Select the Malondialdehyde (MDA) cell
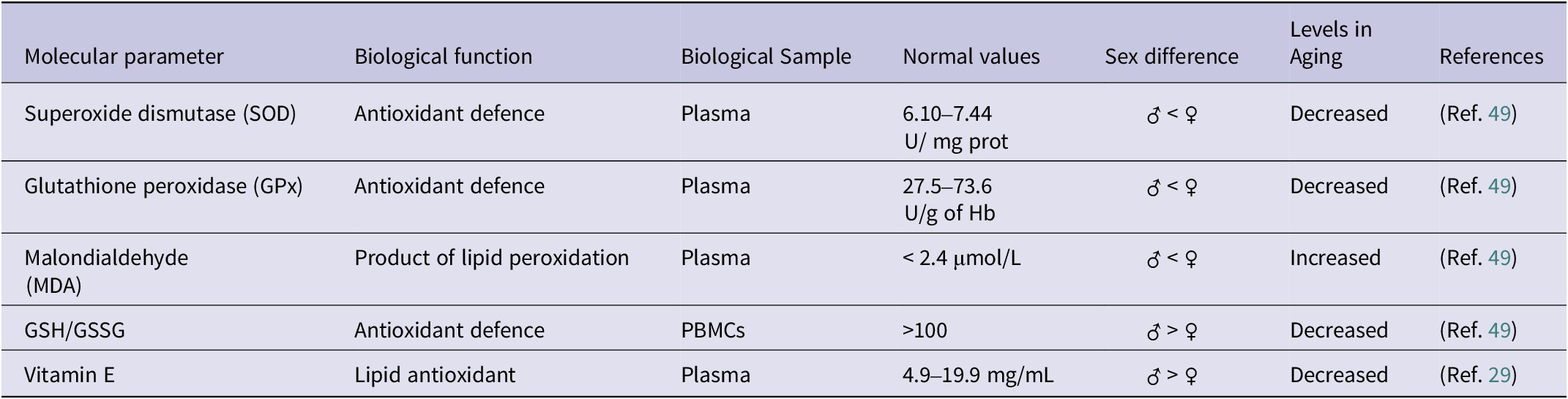Screen dimensions: 1568x399 pos(106,271)
